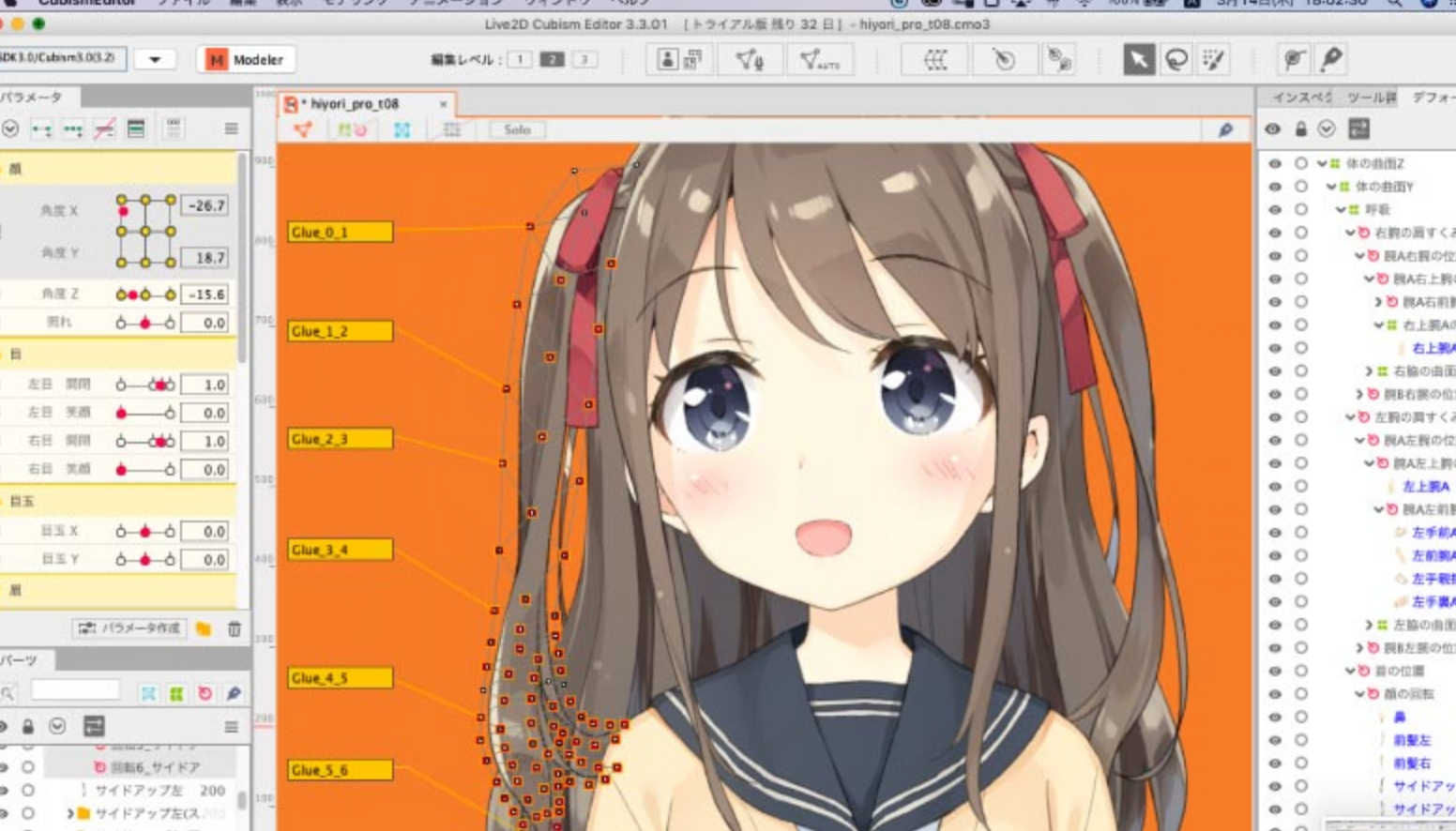Add three keys to the parameter

click(73, 128)
